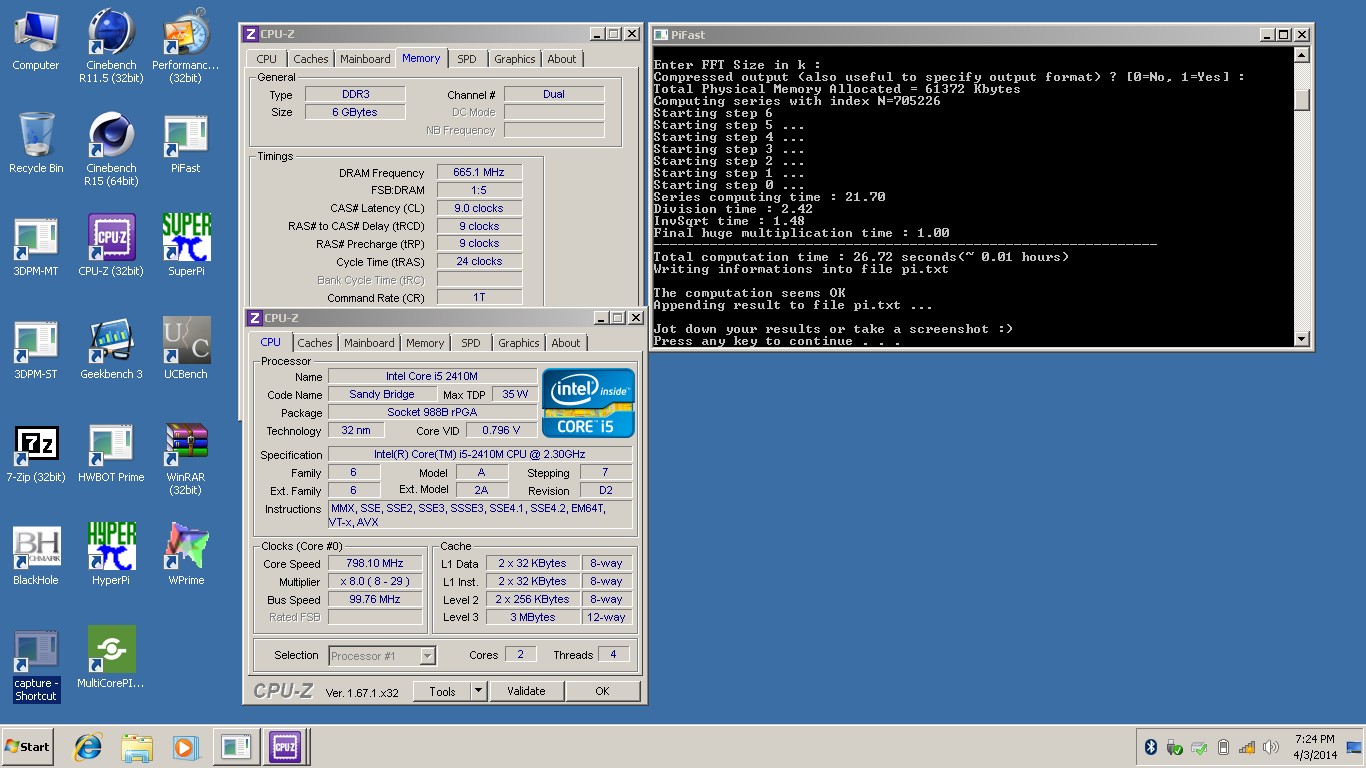Open BlackHole benchmark shortcut
This screenshot has width=1366, height=768.
tap(36, 555)
